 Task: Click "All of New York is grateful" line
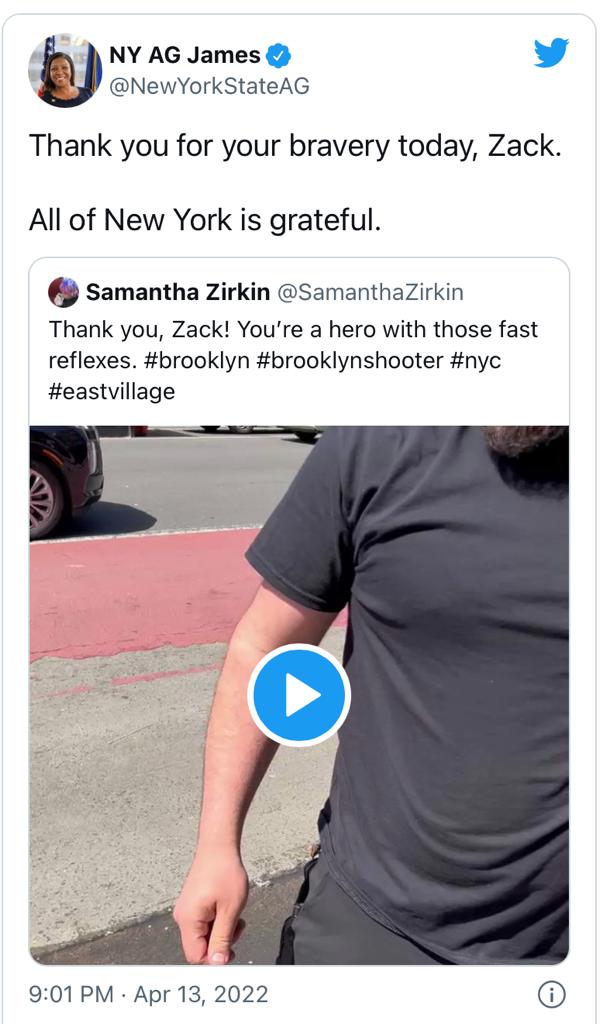[x=205, y=219]
